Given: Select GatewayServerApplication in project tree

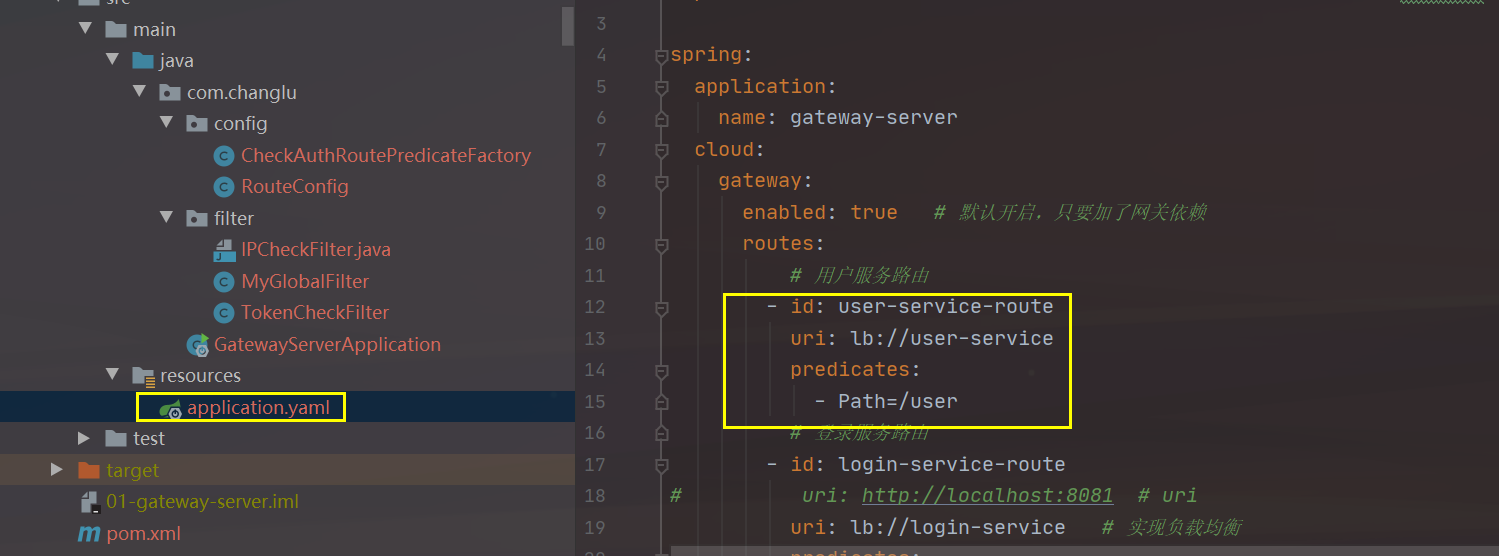Looking at the screenshot, I should pyautogui.click(x=327, y=345).
